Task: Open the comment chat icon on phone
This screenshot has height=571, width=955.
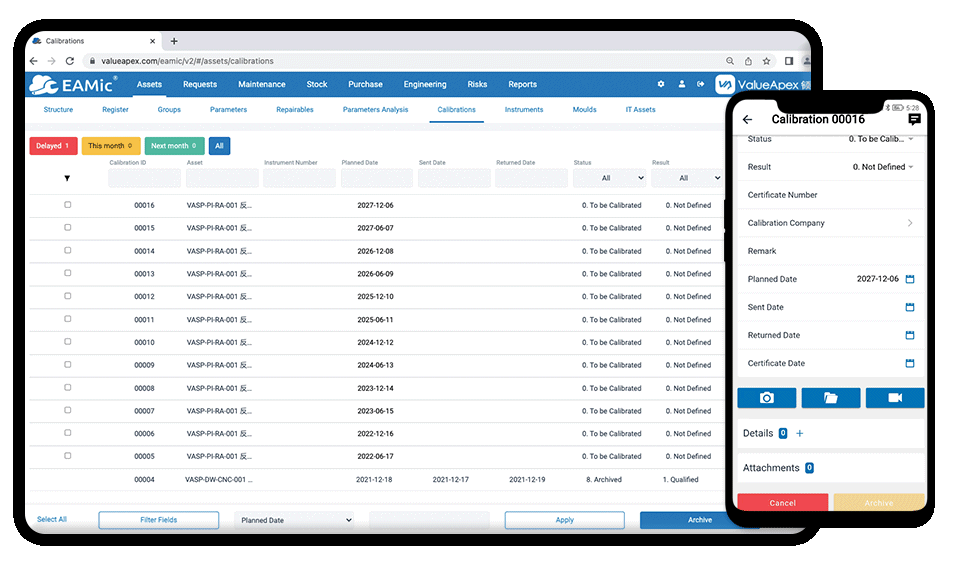Action: pos(914,120)
